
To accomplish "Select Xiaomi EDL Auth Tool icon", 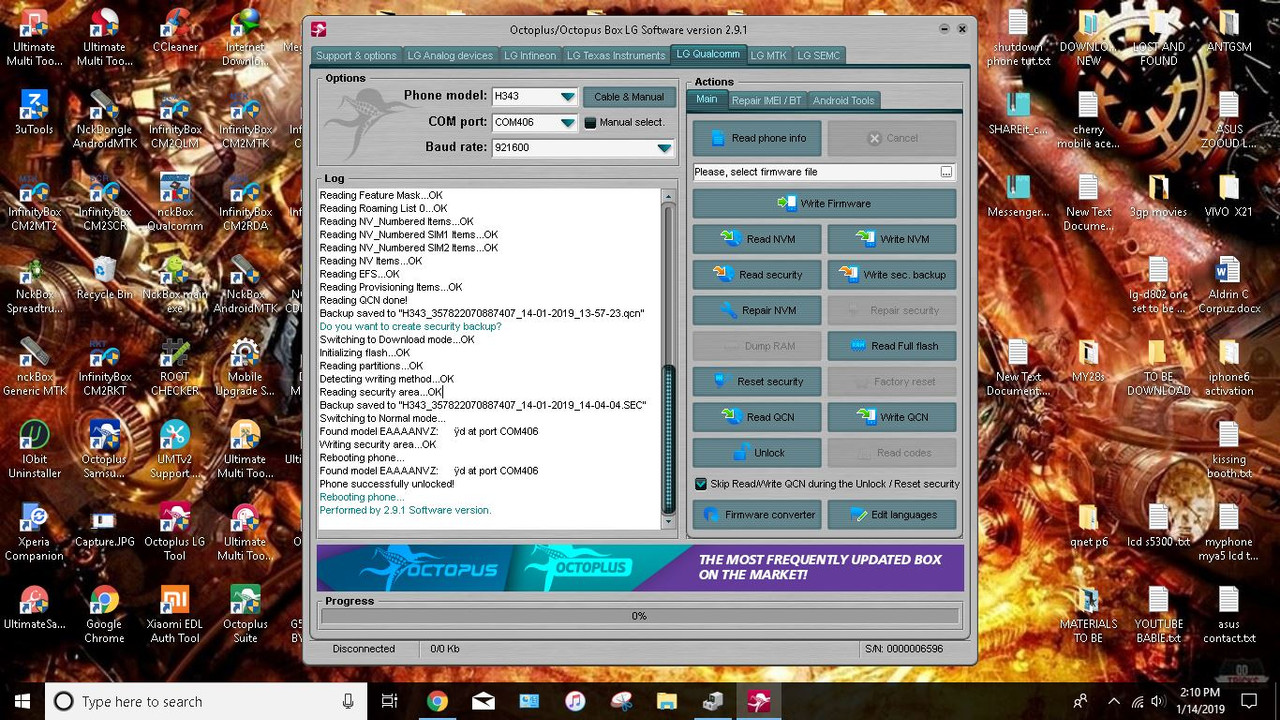I will pos(175,615).
